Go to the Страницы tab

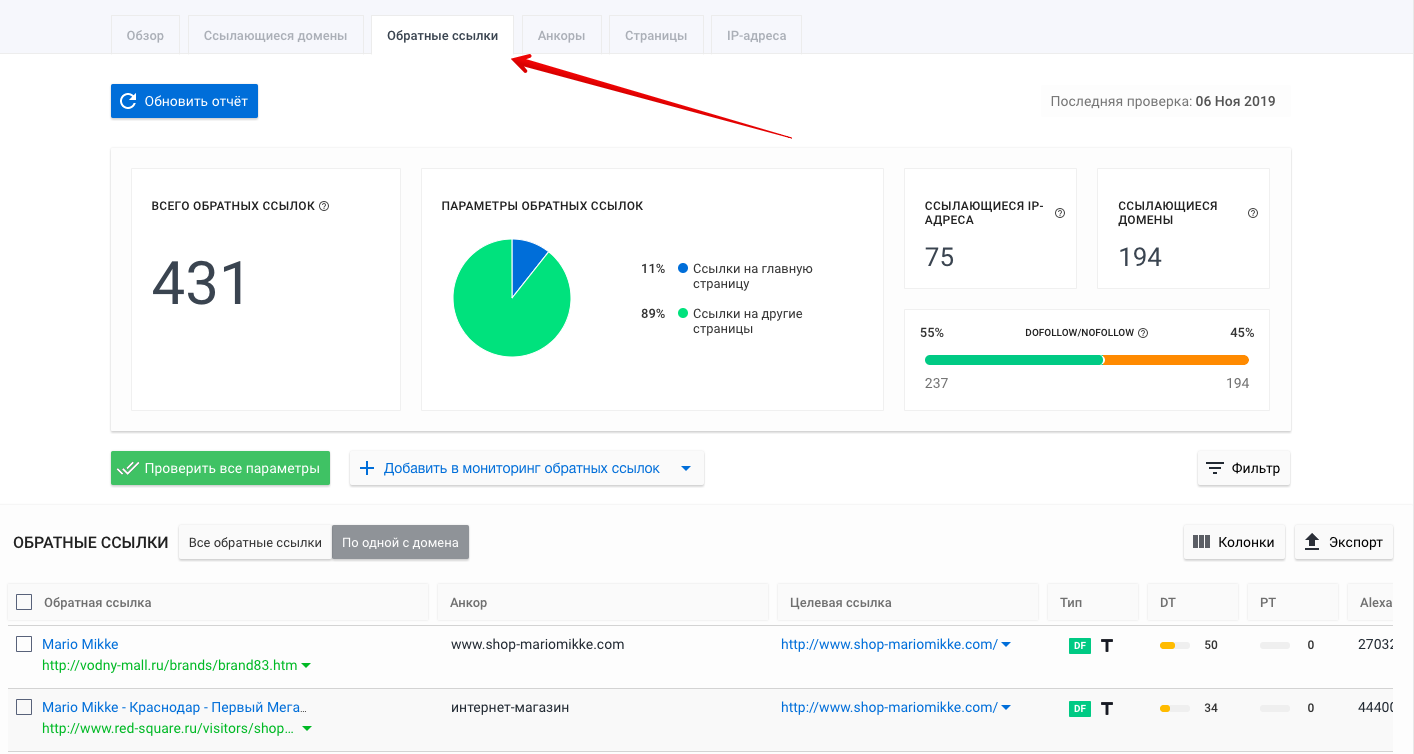(656, 35)
